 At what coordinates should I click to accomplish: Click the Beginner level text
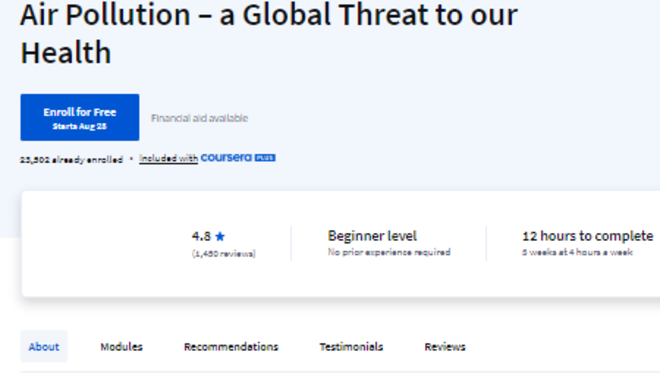tap(372, 236)
